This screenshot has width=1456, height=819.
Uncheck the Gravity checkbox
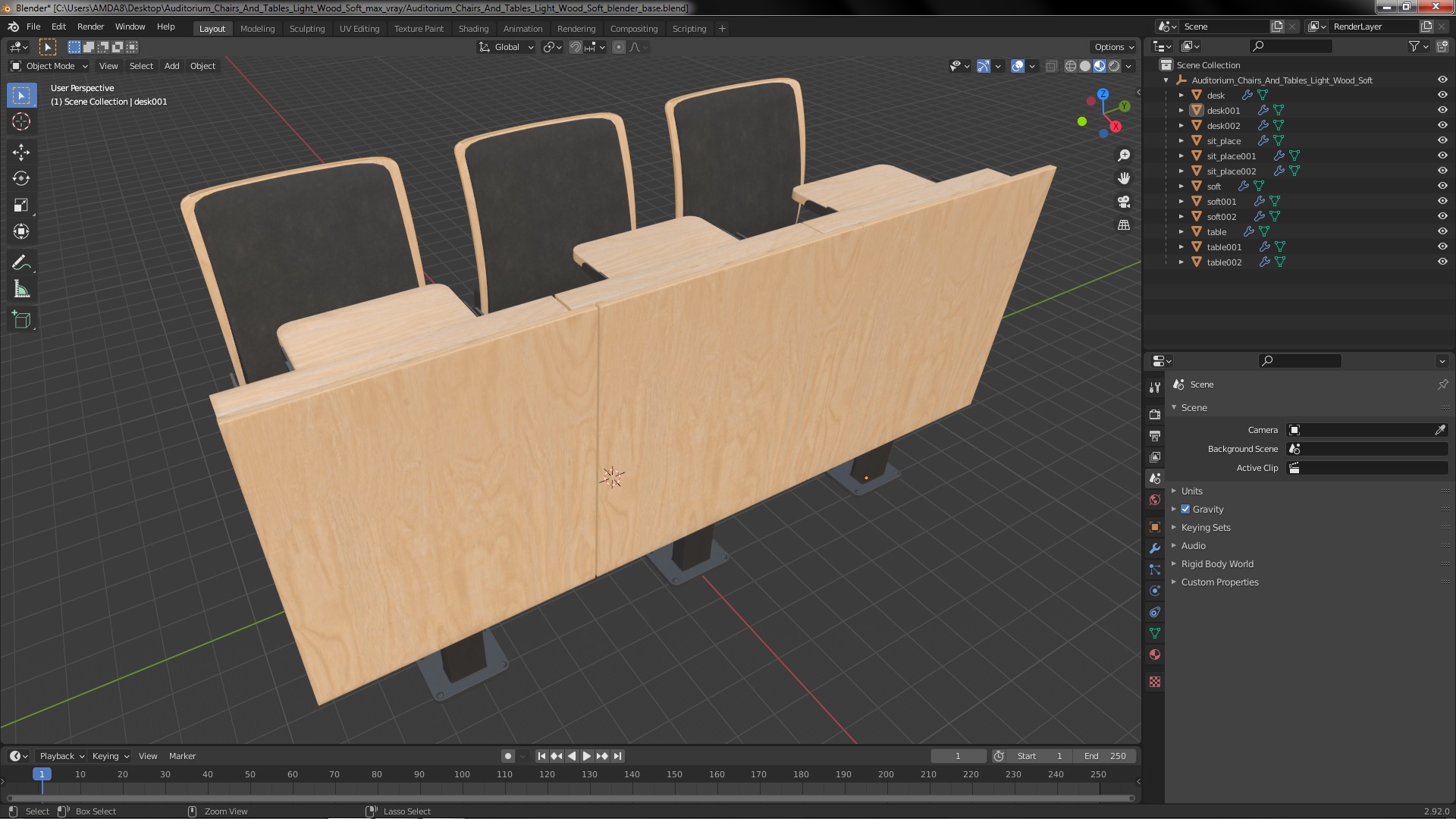pos(1185,510)
